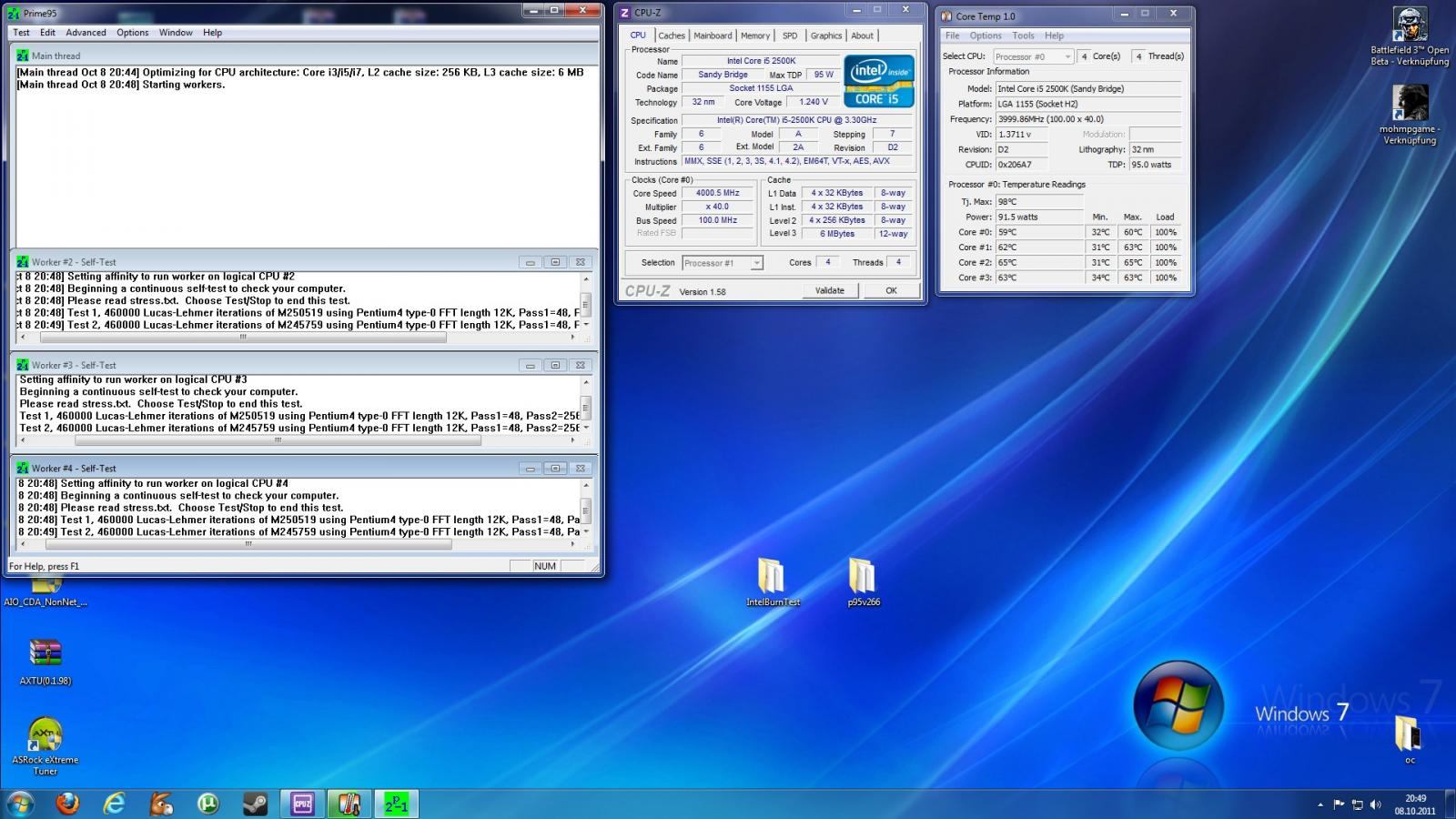Open Prime95 Options menu
Image resolution: width=1456 pixels, height=819 pixels.
132,33
